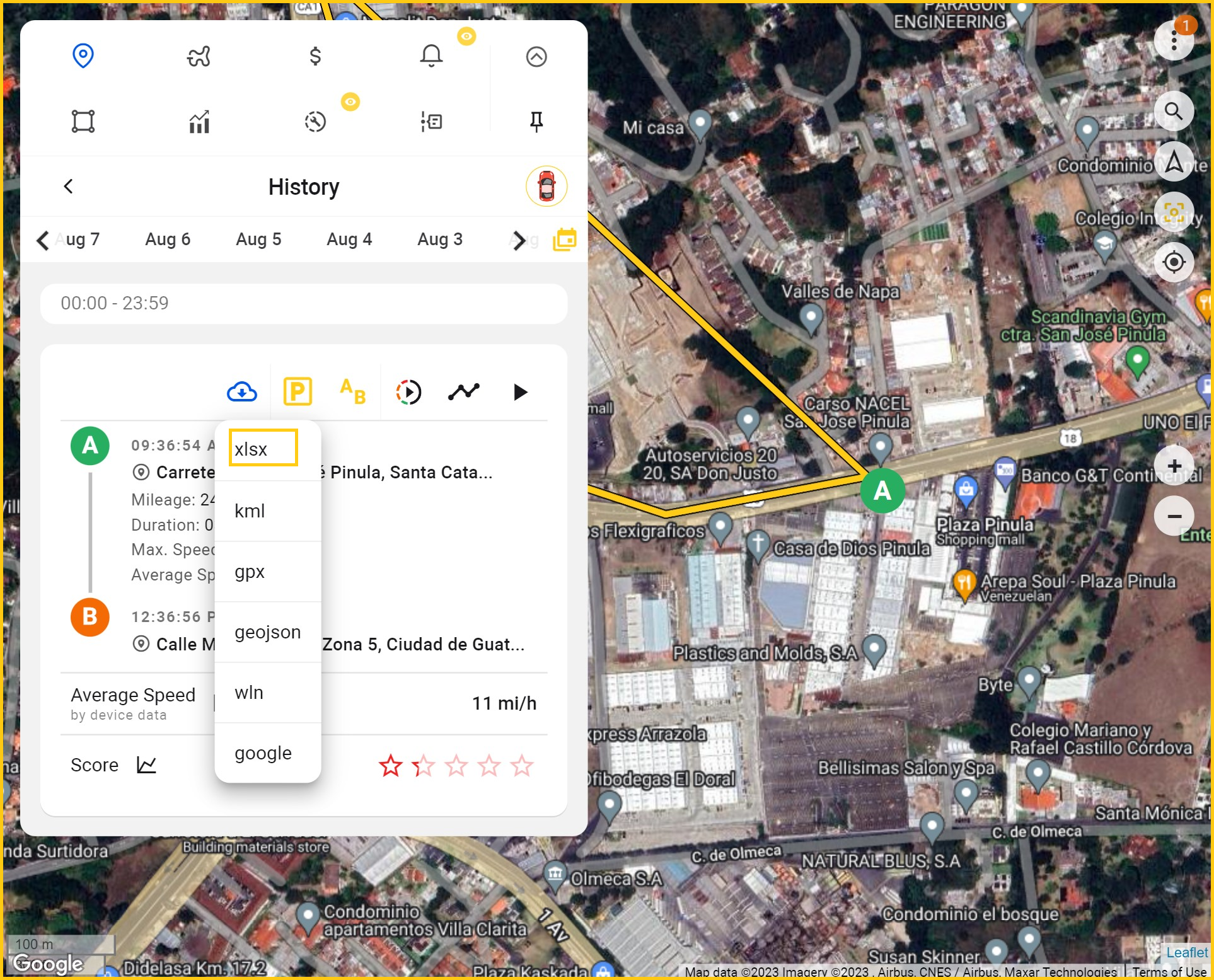Click the Calle end address
Screen dimensions: 1214x980
[328, 644]
